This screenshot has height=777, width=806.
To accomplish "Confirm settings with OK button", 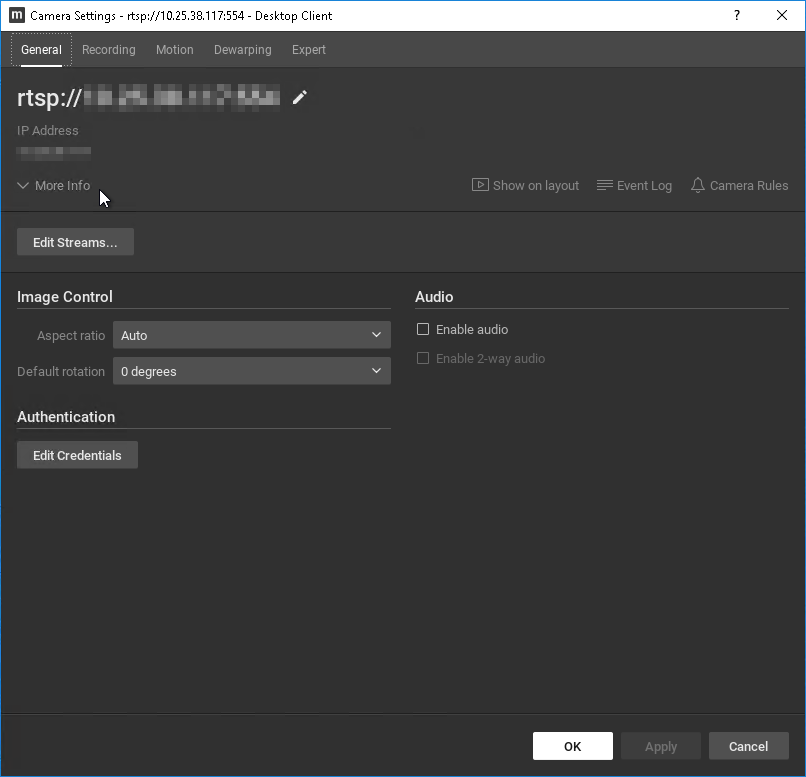I will coord(572,746).
